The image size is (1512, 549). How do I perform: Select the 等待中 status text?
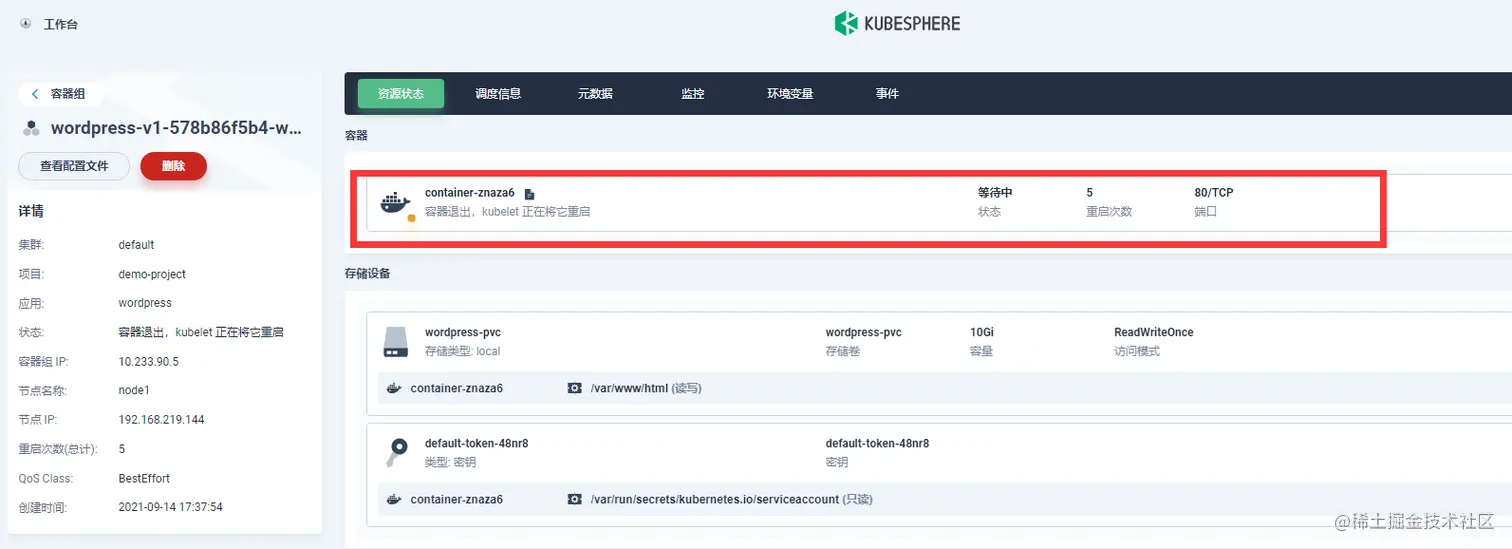(x=995, y=193)
